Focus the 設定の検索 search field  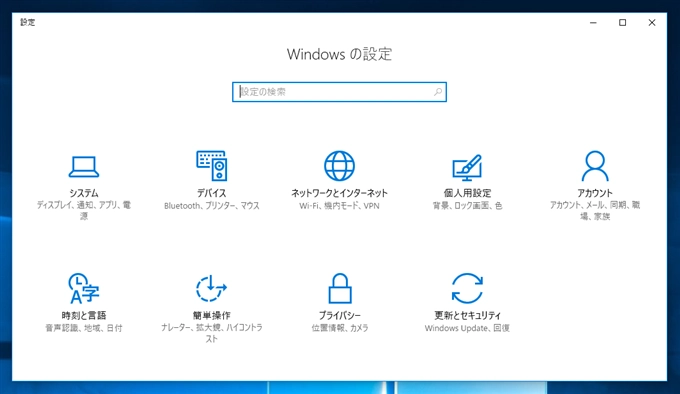coord(339,92)
